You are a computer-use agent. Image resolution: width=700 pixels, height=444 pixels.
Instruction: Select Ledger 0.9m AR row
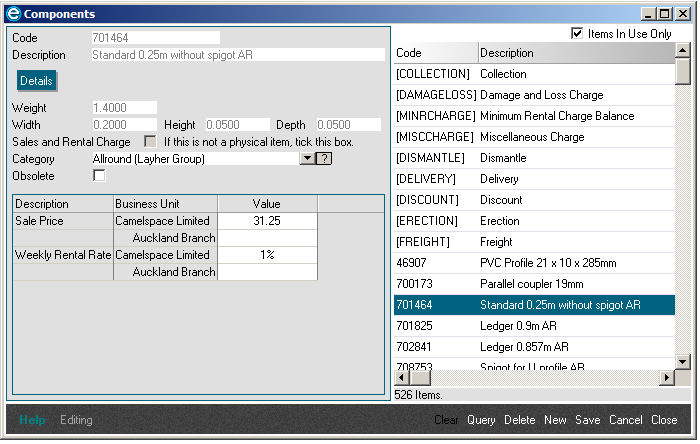pos(535,326)
